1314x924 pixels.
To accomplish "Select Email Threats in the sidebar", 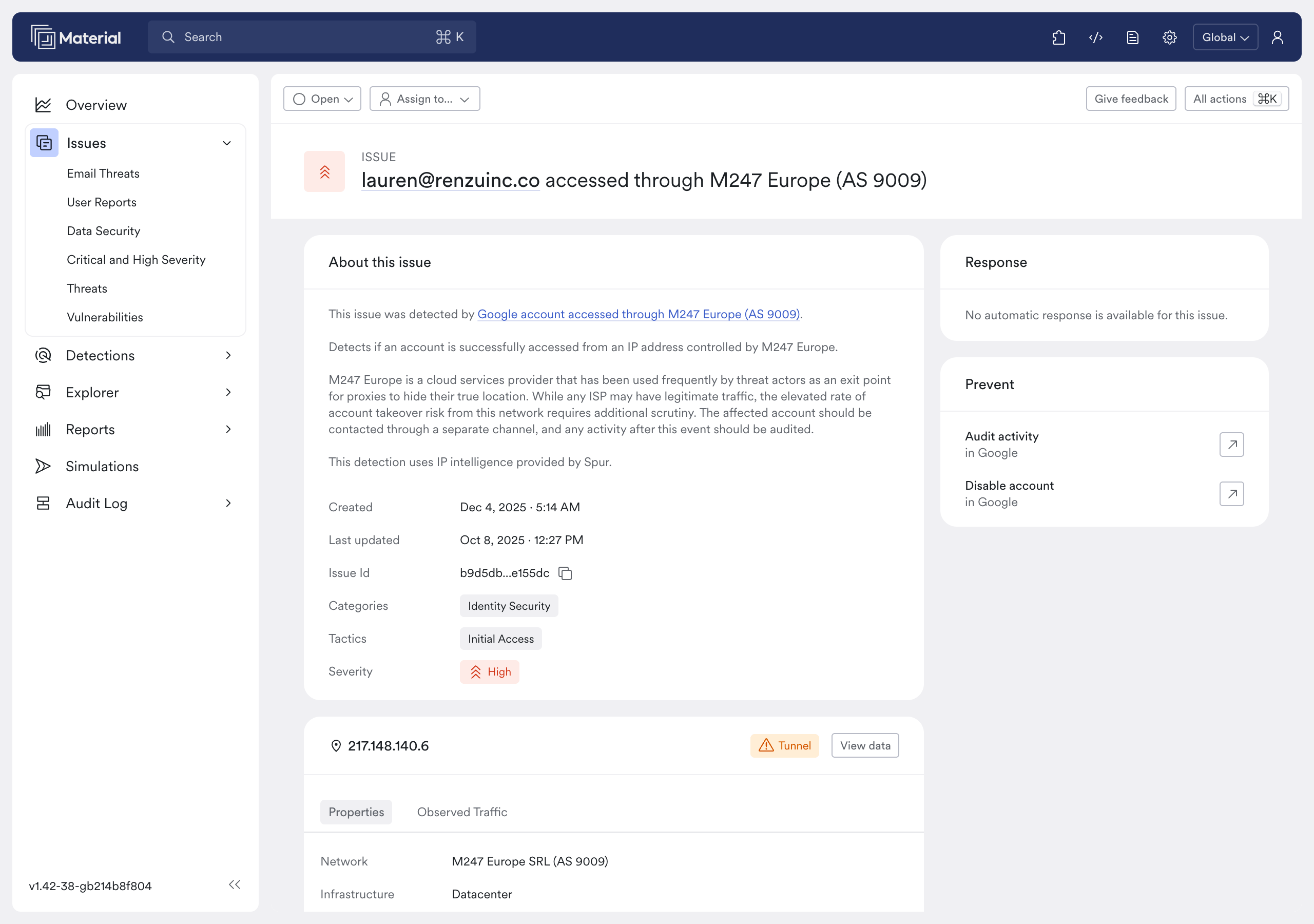I will pos(103,174).
